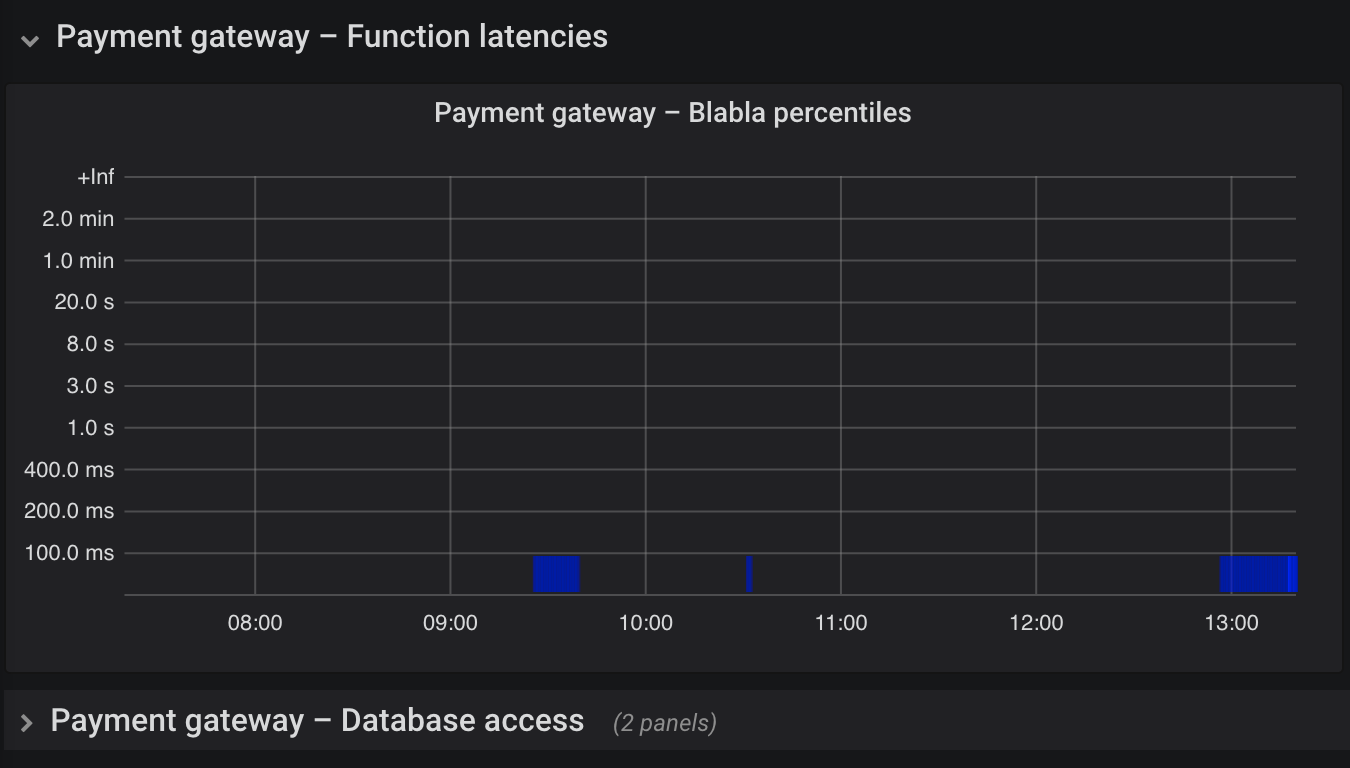Viewport: 1350px width, 768px height.
Task: Click the (2 panels) count label
Action: pyautogui.click(x=665, y=723)
